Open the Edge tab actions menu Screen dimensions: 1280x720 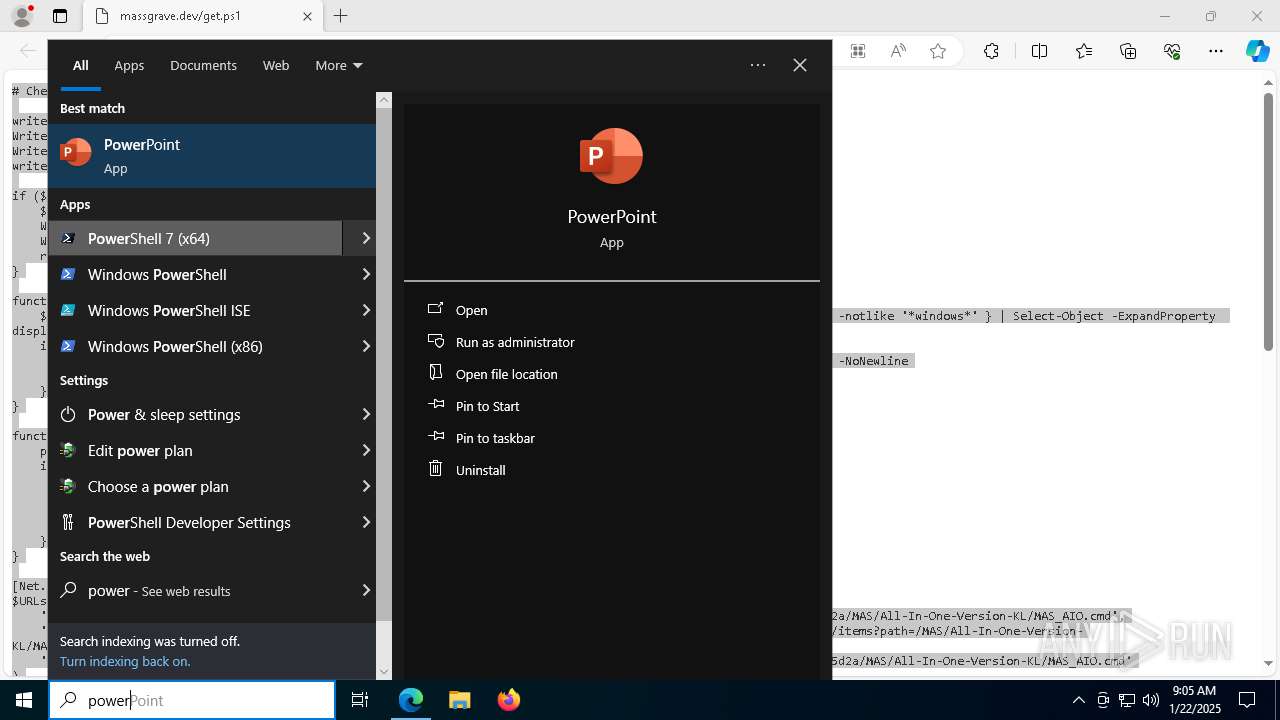pos(60,16)
